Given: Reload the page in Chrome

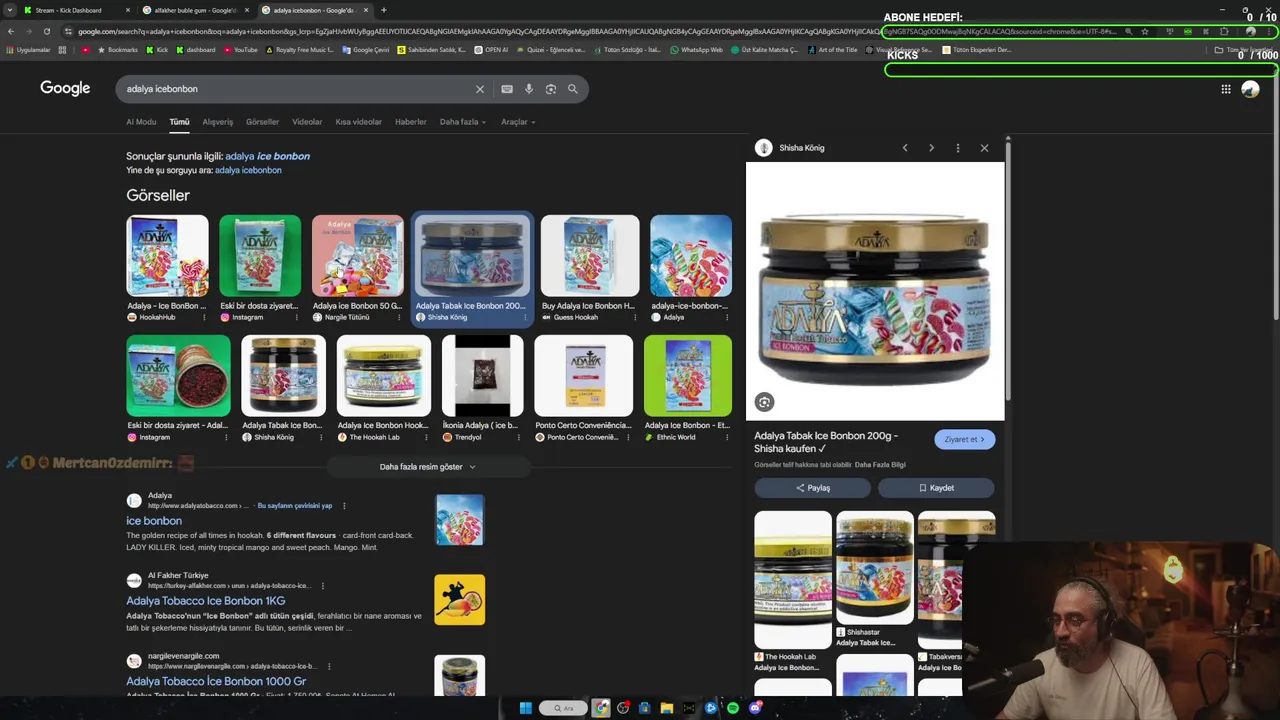Looking at the screenshot, I should point(46,31).
